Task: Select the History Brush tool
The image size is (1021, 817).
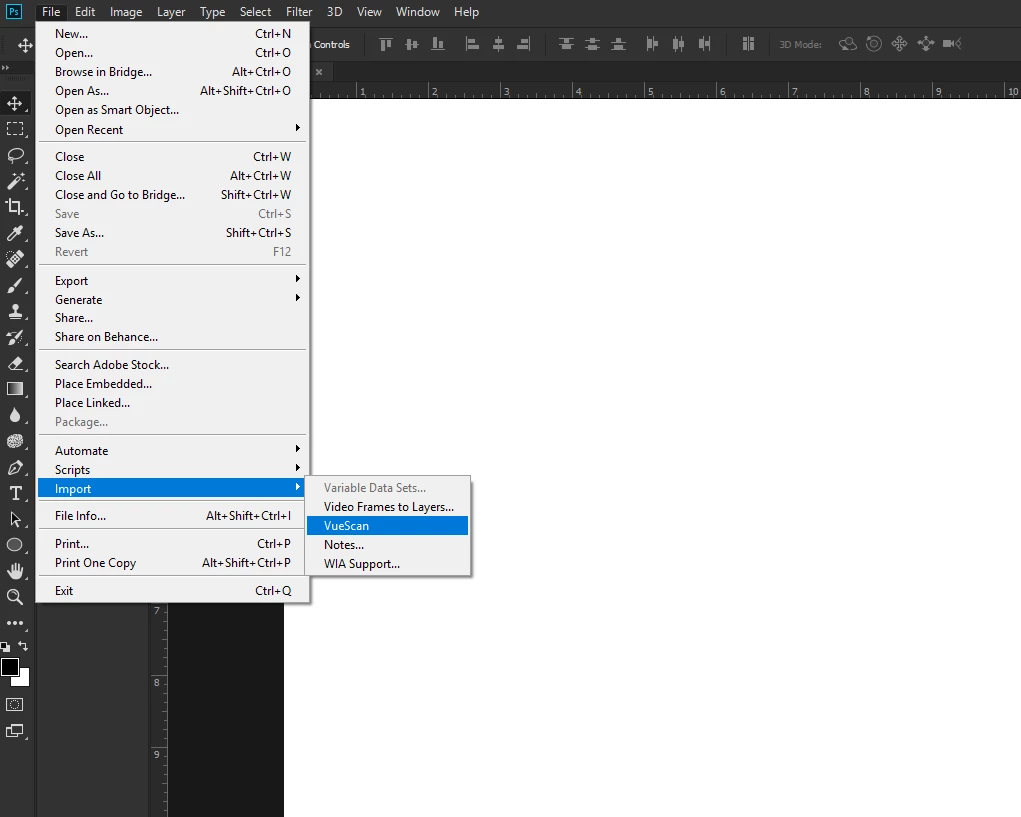Action: (x=14, y=337)
